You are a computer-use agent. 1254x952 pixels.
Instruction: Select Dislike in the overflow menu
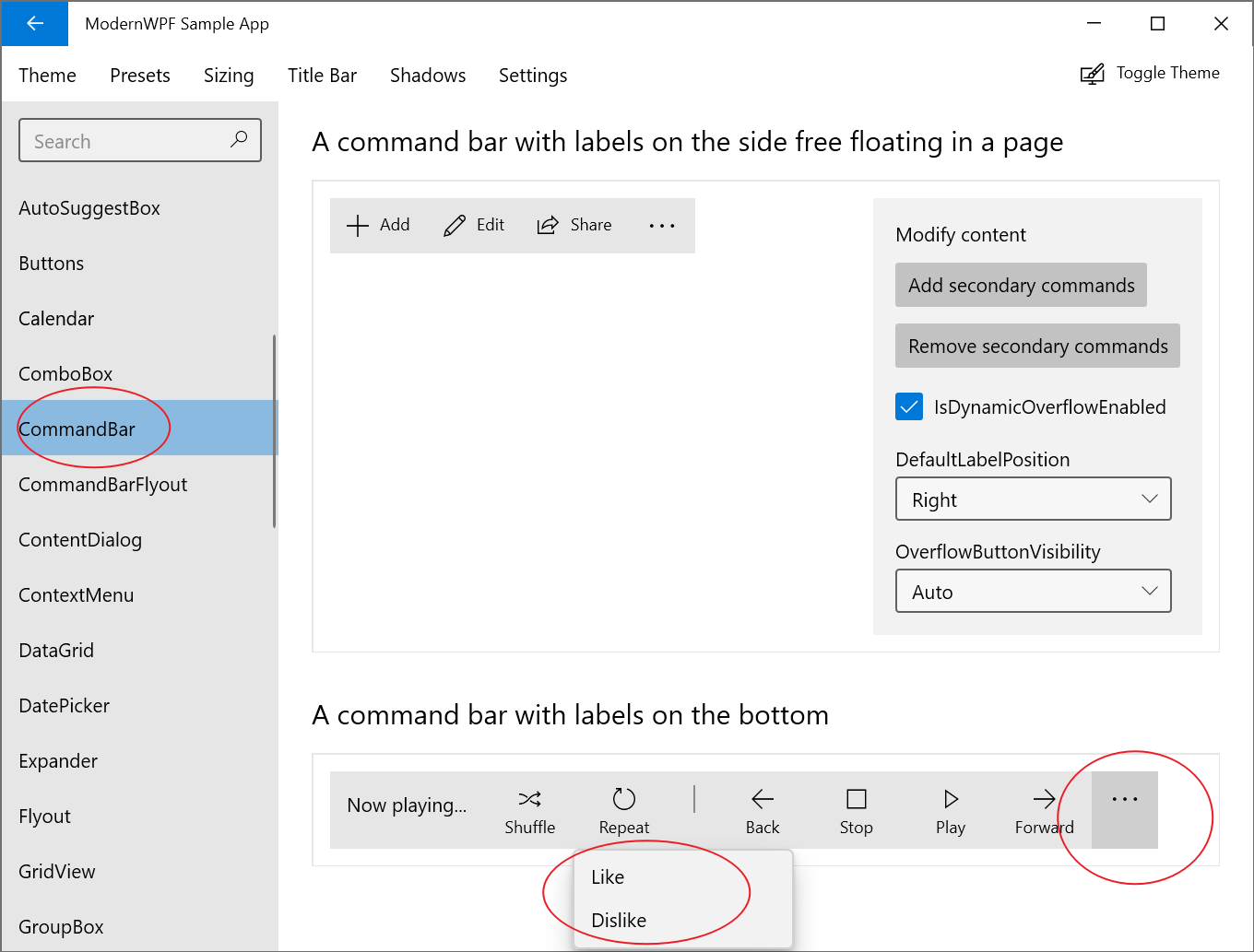(618, 920)
